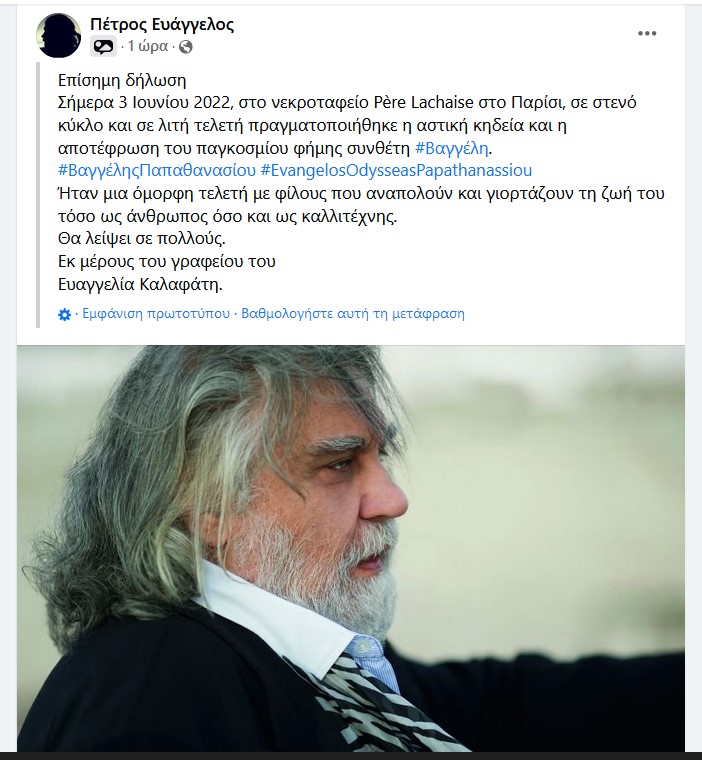Open the post options three-dots menu
The height and width of the screenshot is (760, 702).
point(647,33)
